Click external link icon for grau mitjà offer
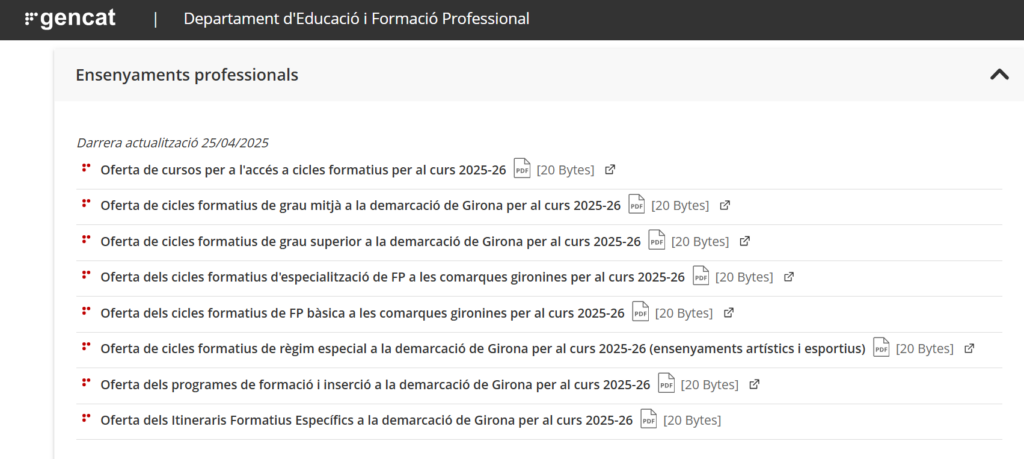 tap(725, 205)
